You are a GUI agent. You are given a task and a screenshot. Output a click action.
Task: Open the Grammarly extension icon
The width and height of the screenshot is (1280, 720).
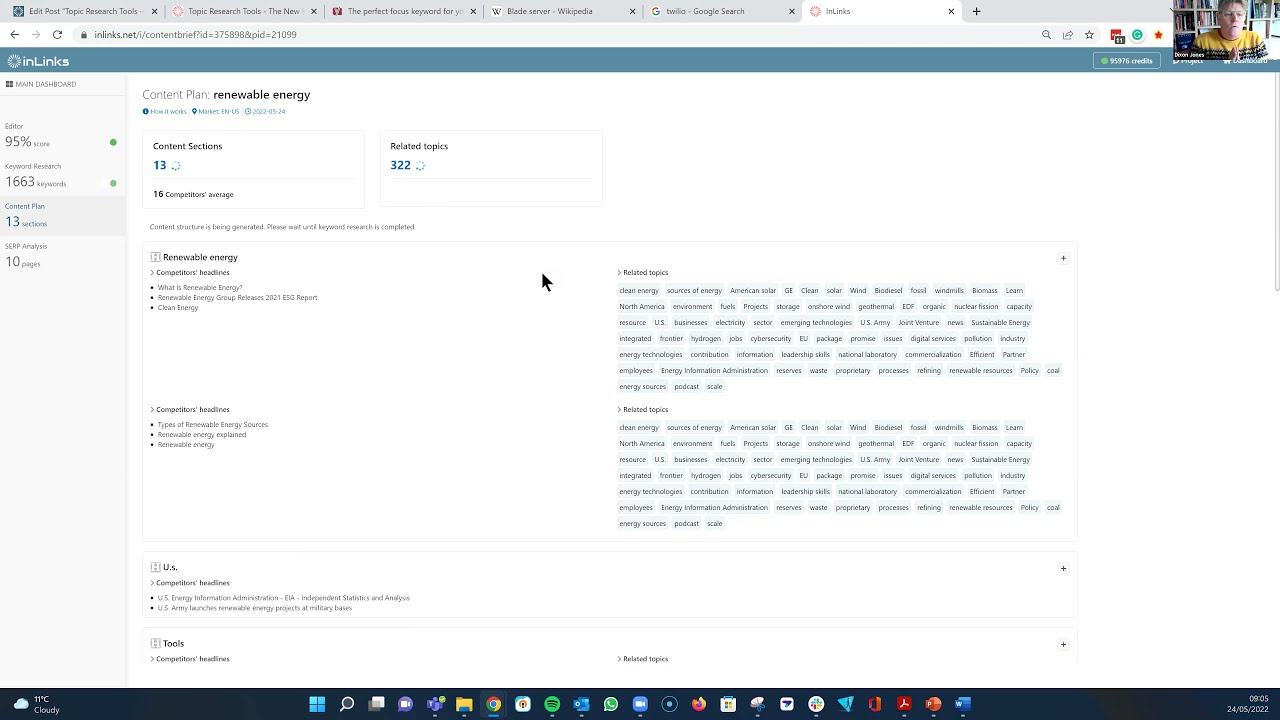click(1137, 35)
